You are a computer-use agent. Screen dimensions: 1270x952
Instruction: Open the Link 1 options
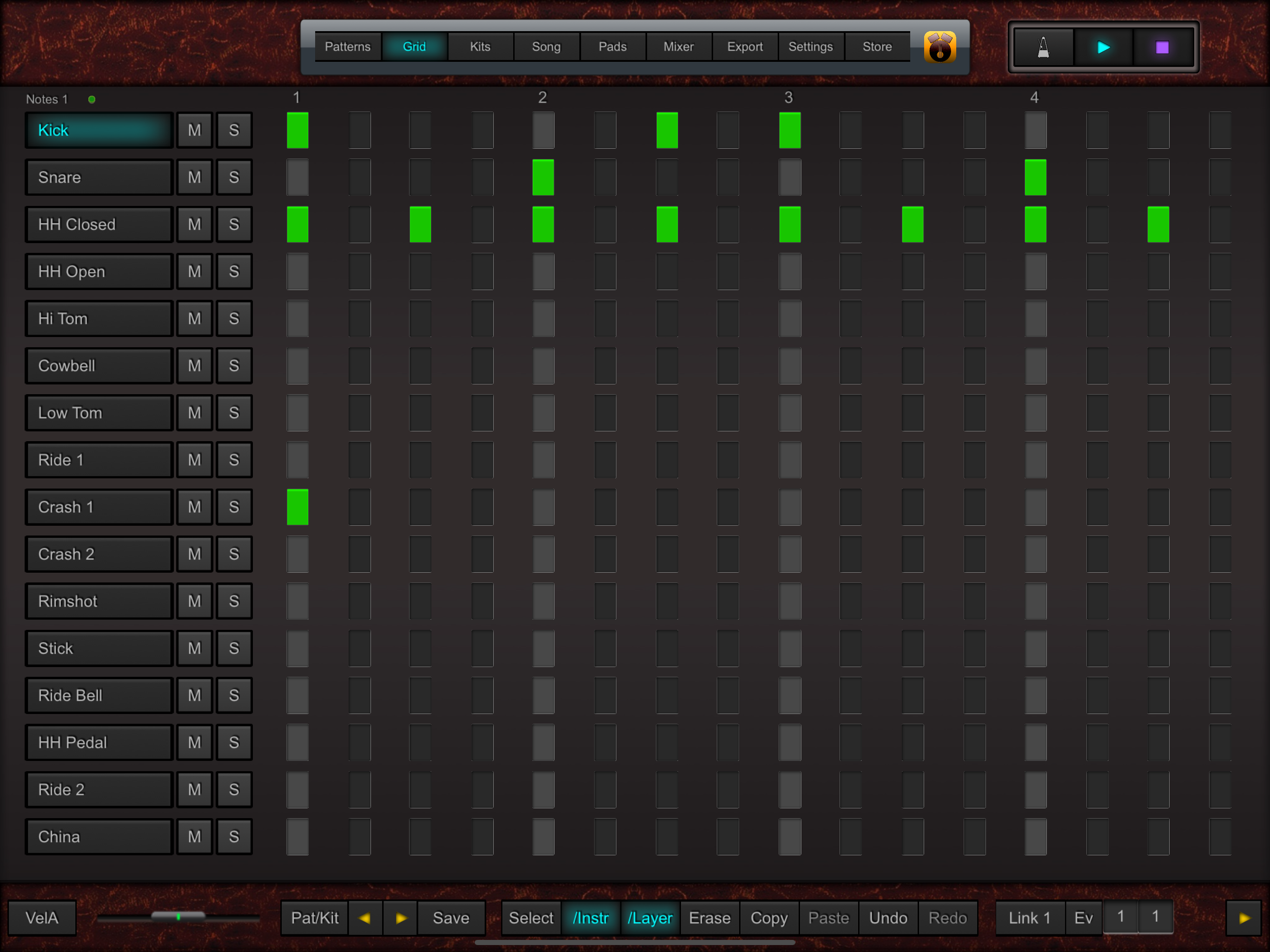pyautogui.click(x=1030, y=918)
